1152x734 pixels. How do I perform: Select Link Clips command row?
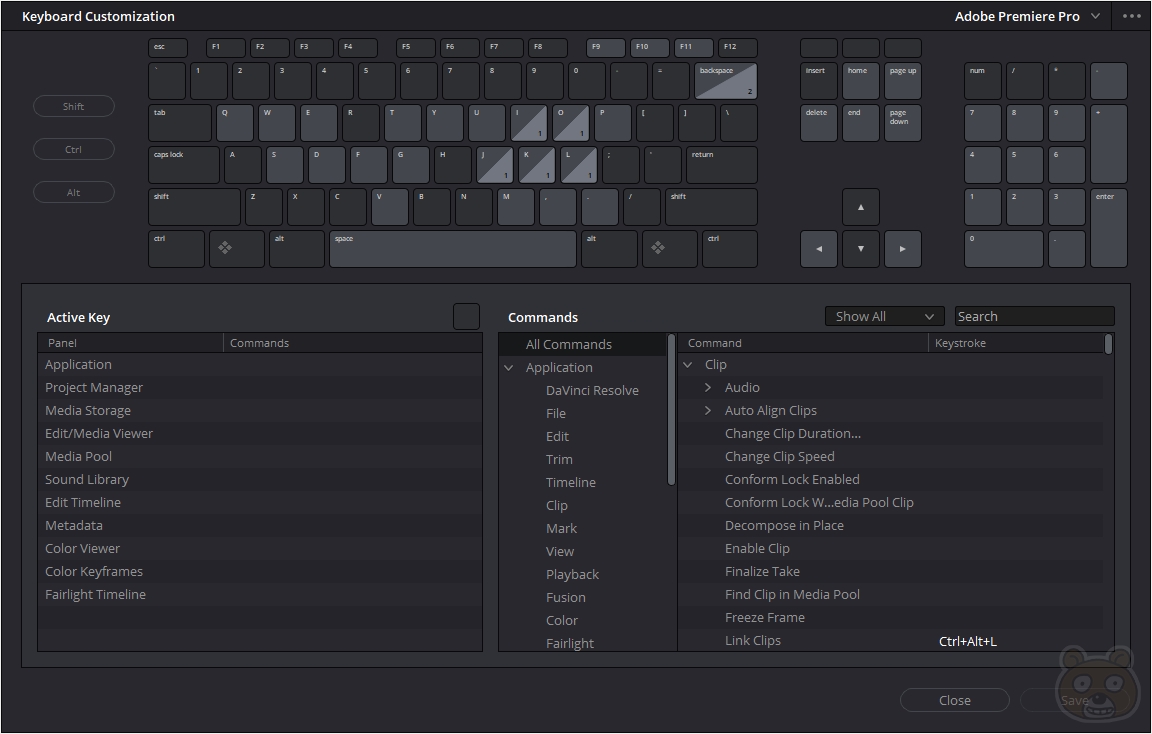tap(890, 641)
